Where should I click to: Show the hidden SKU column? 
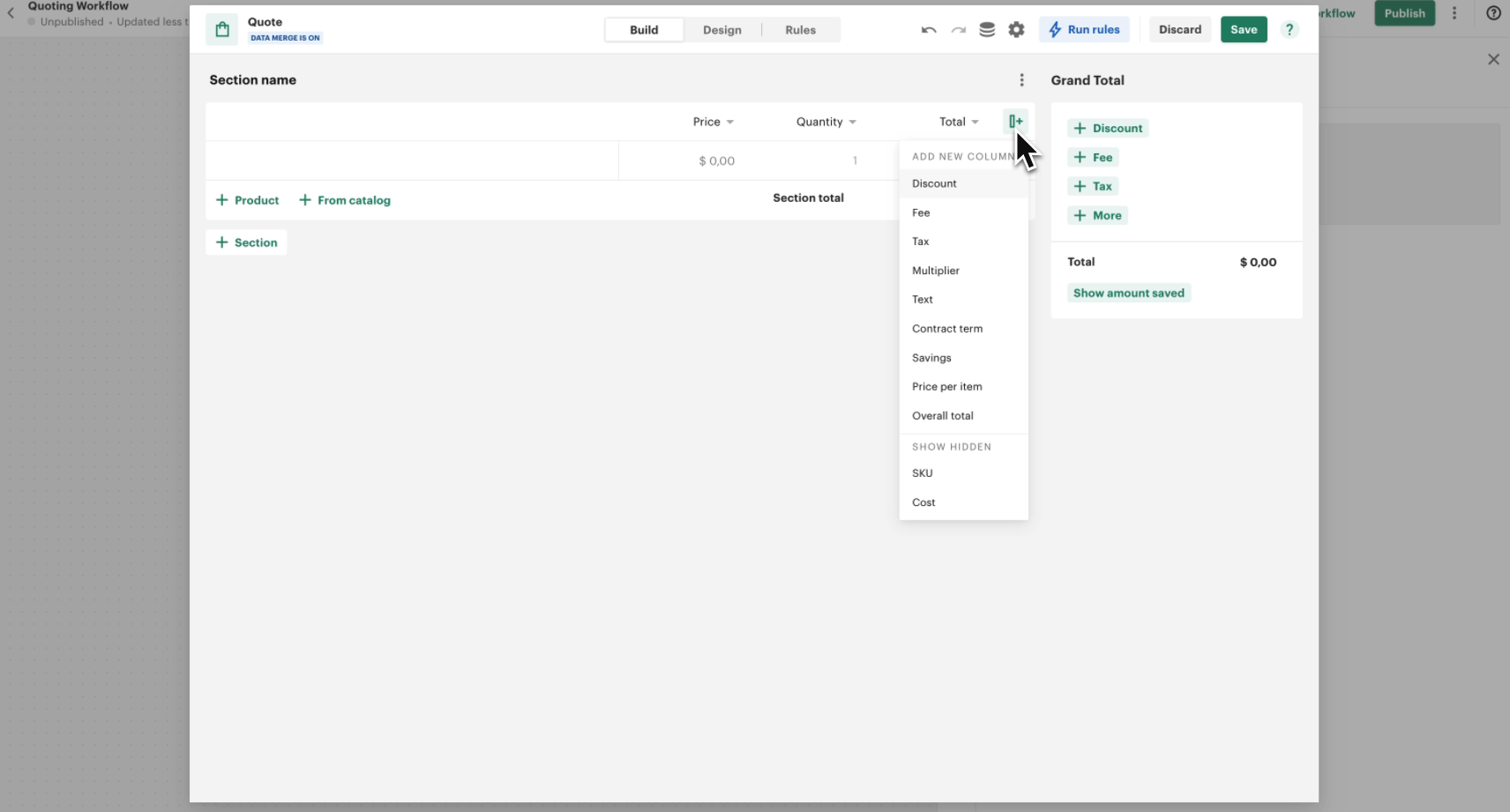pos(922,473)
